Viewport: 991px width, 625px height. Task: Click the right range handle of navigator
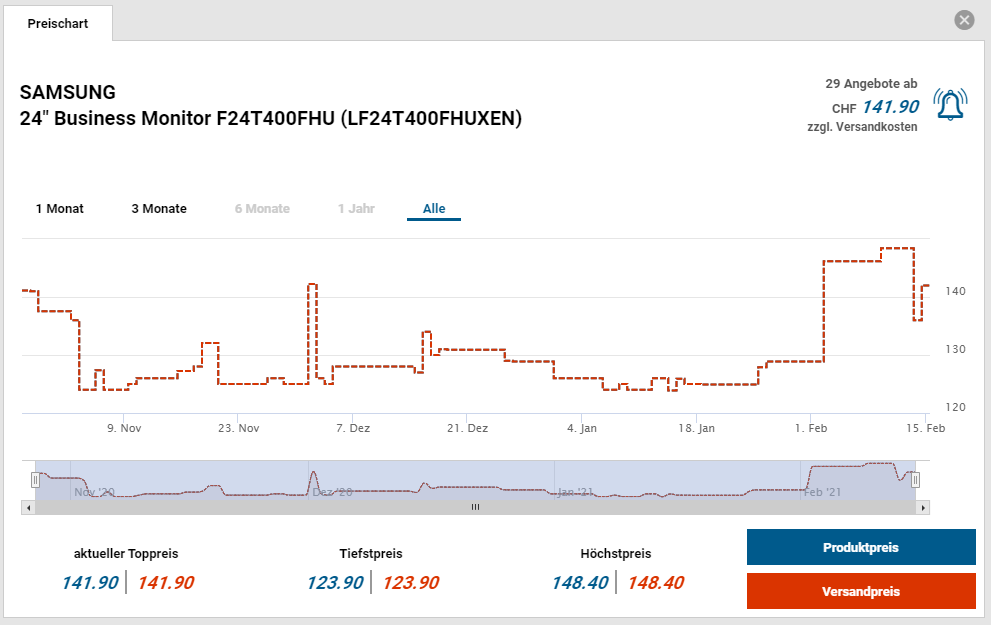pyautogui.click(x=915, y=480)
